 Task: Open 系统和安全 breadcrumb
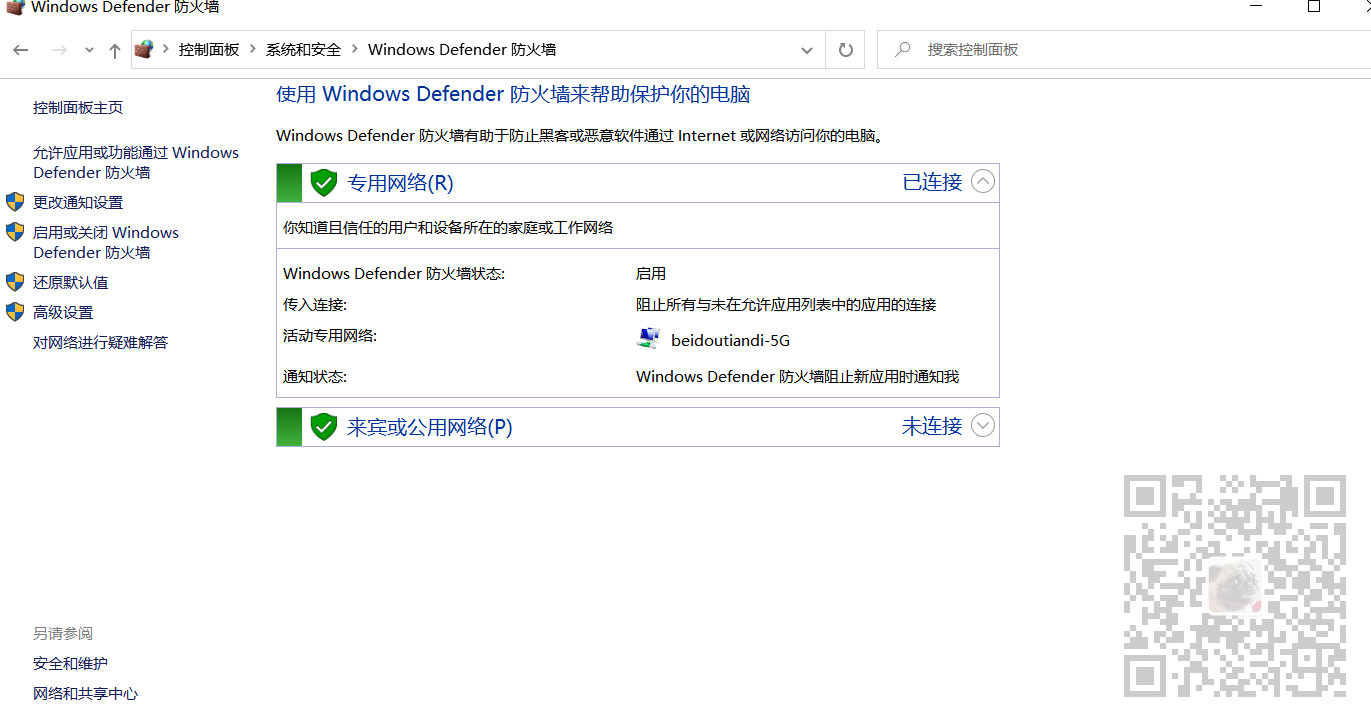tap(303, 49)
